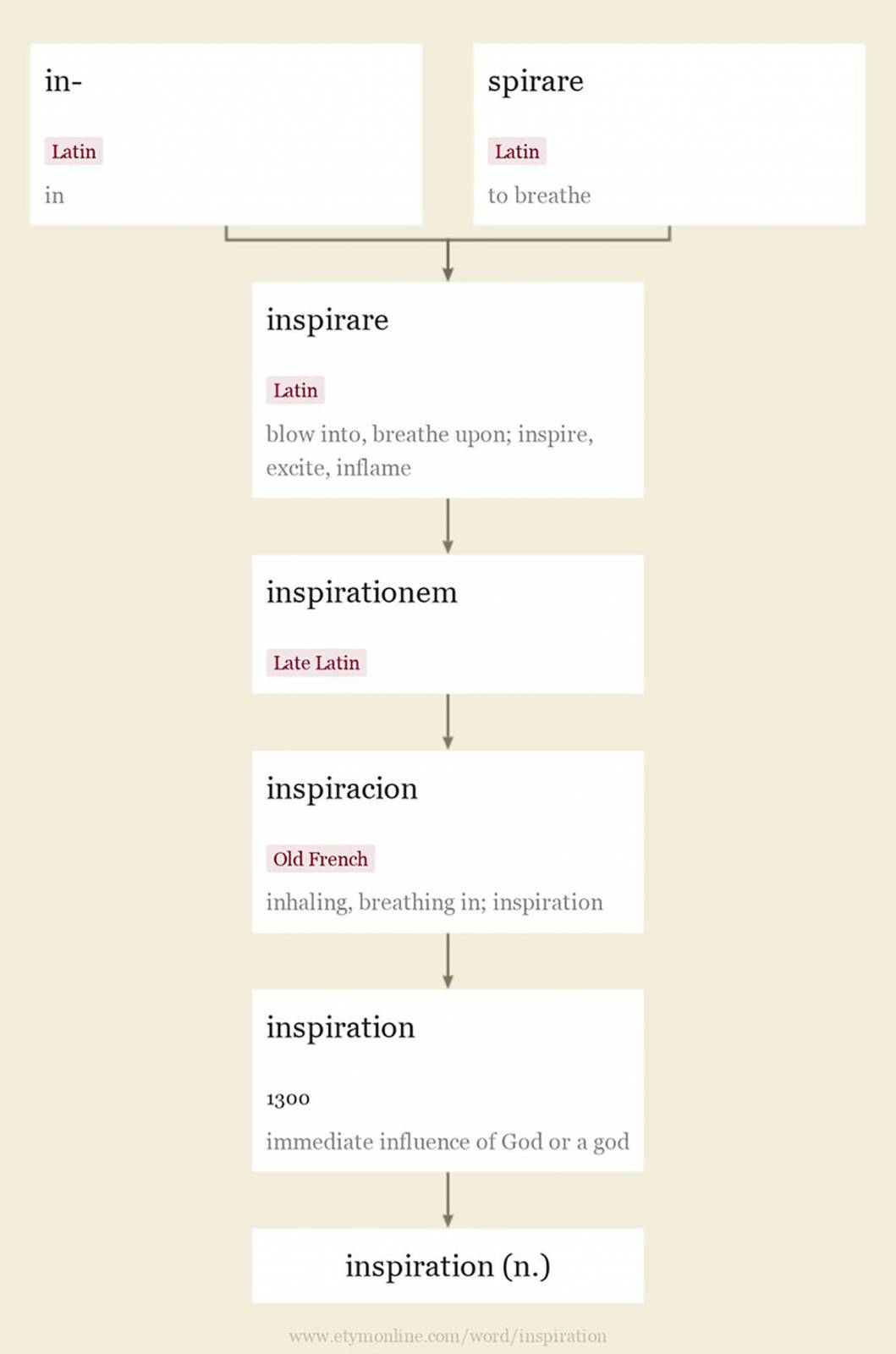
Task: Click the 'in-' word heading
Action: point(63,81)
